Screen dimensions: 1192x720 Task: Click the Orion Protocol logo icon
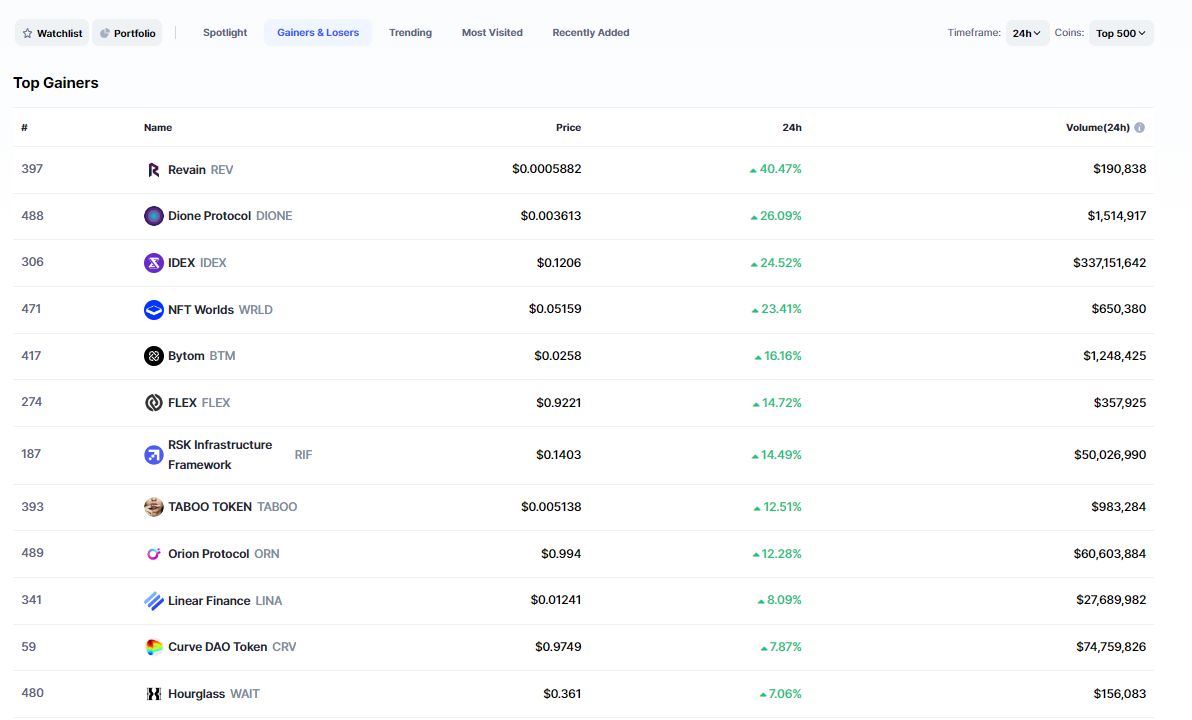pyautogui.click(x=153, y=554)
